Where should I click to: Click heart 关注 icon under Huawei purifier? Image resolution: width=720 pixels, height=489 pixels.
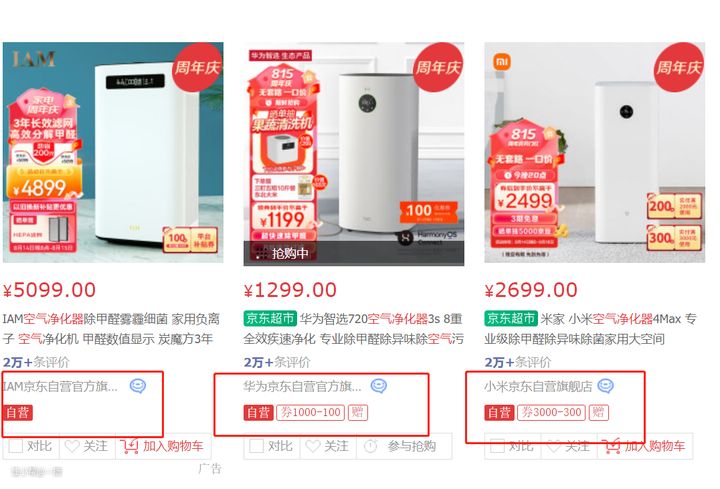click(x=313, y=446)
